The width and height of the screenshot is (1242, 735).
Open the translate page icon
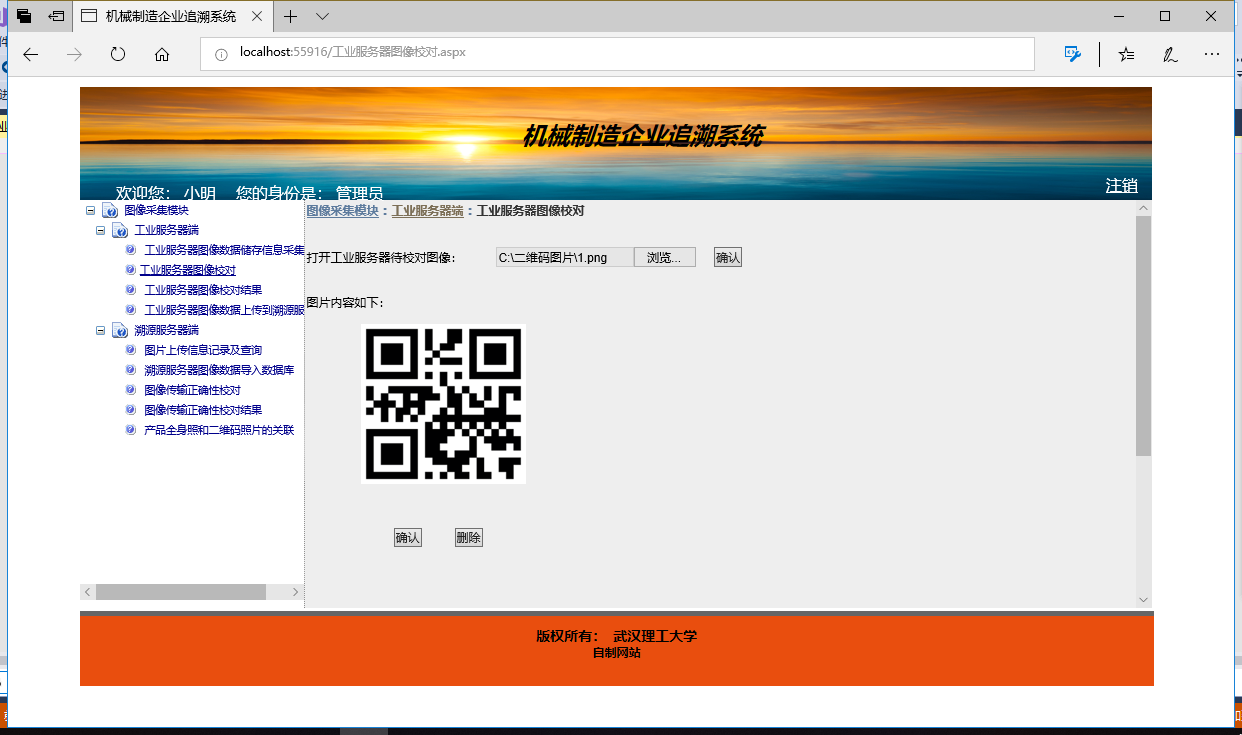pyautogui.click(x=1073, y=54)
